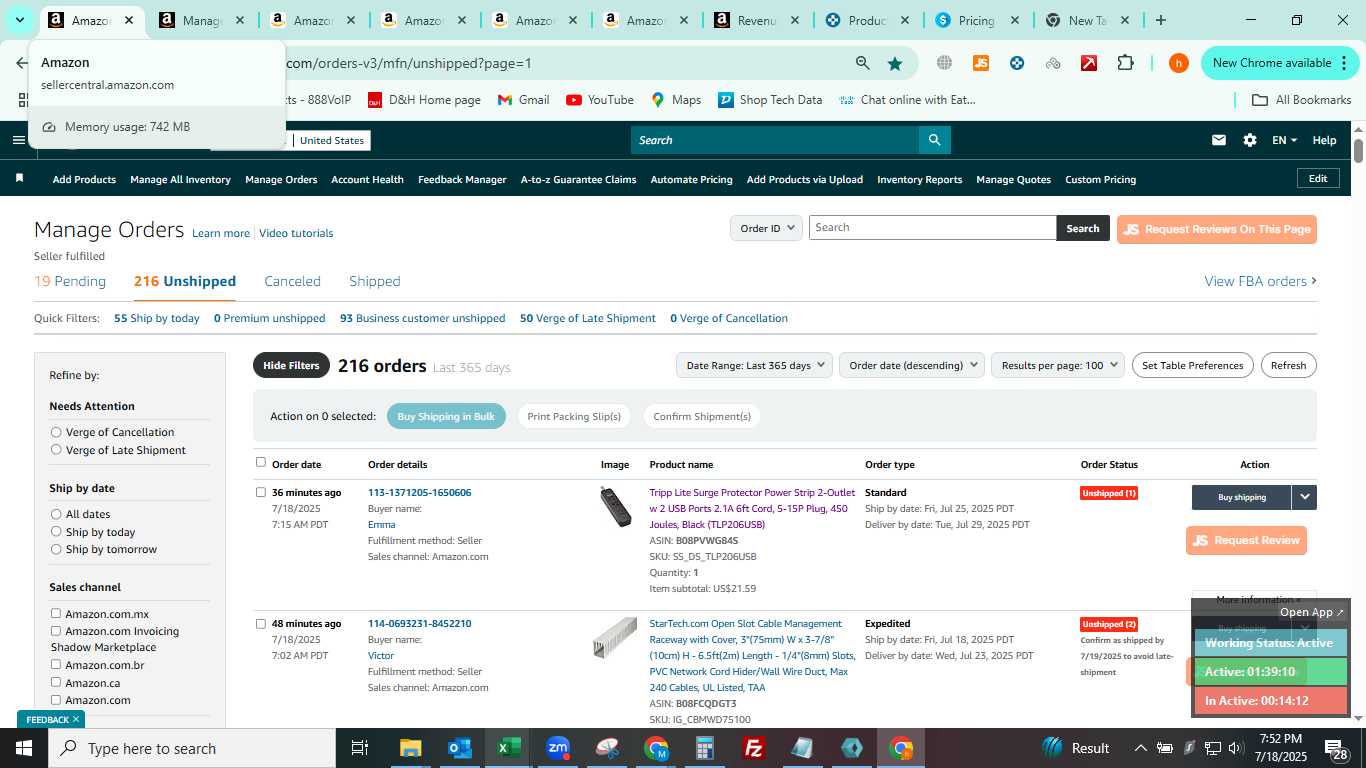Screen dimensions: 1366x768
Task: Check the order 114-0693231-8452210 checkbox
Action: 261,623
